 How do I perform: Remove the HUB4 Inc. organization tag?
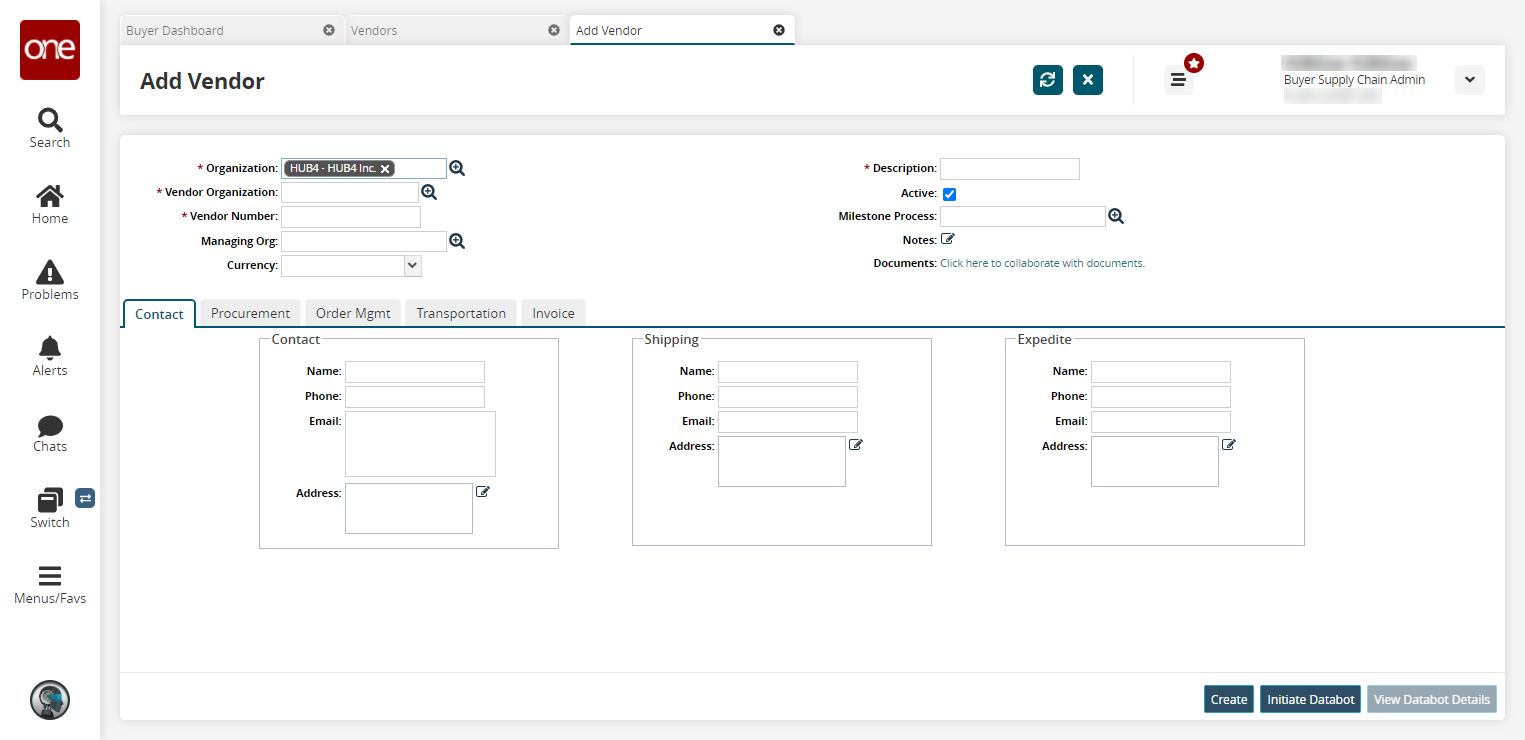(x=385, y=169)
